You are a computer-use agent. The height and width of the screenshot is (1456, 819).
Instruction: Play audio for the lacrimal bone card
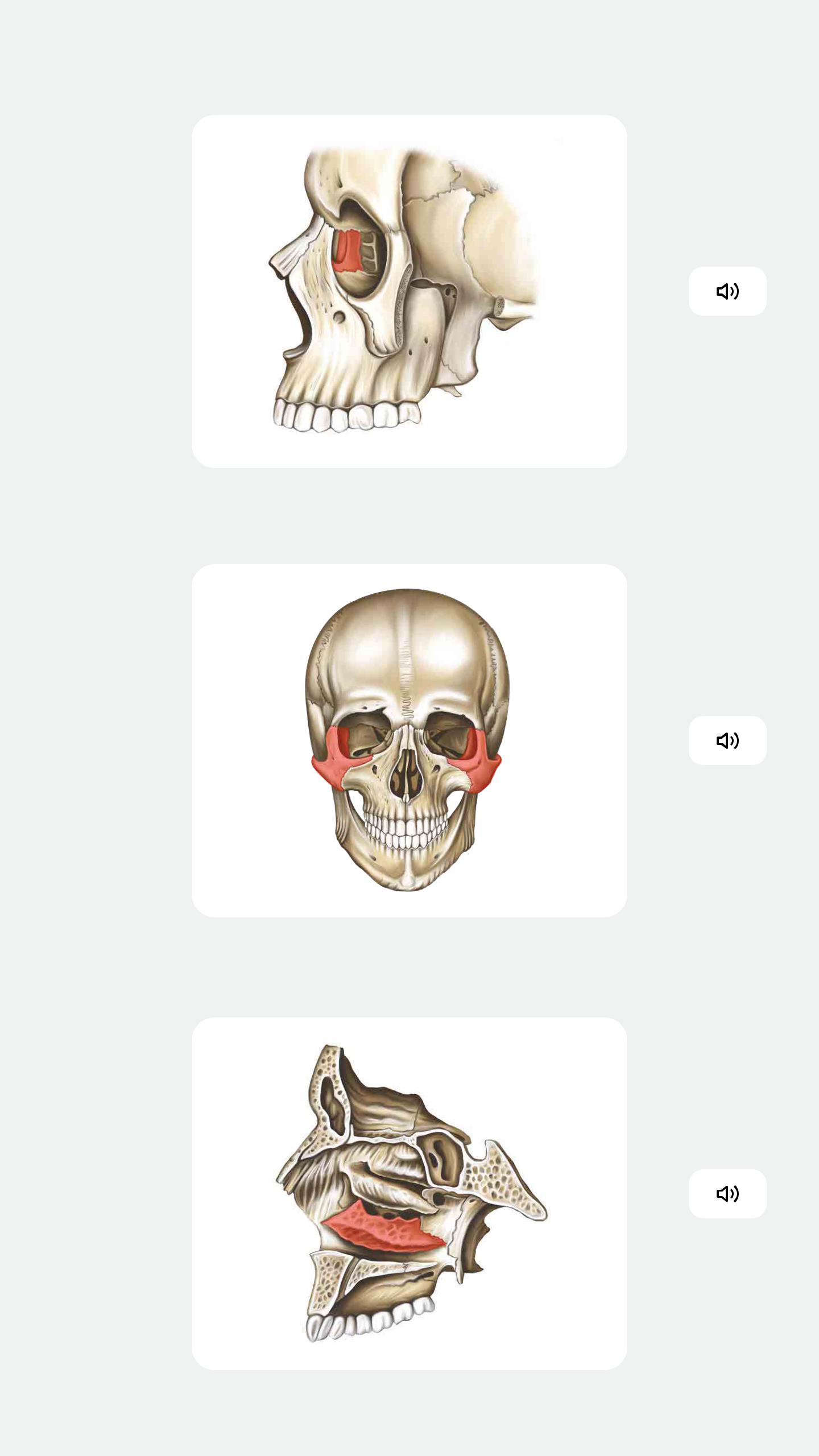click(x=727, y=291)
